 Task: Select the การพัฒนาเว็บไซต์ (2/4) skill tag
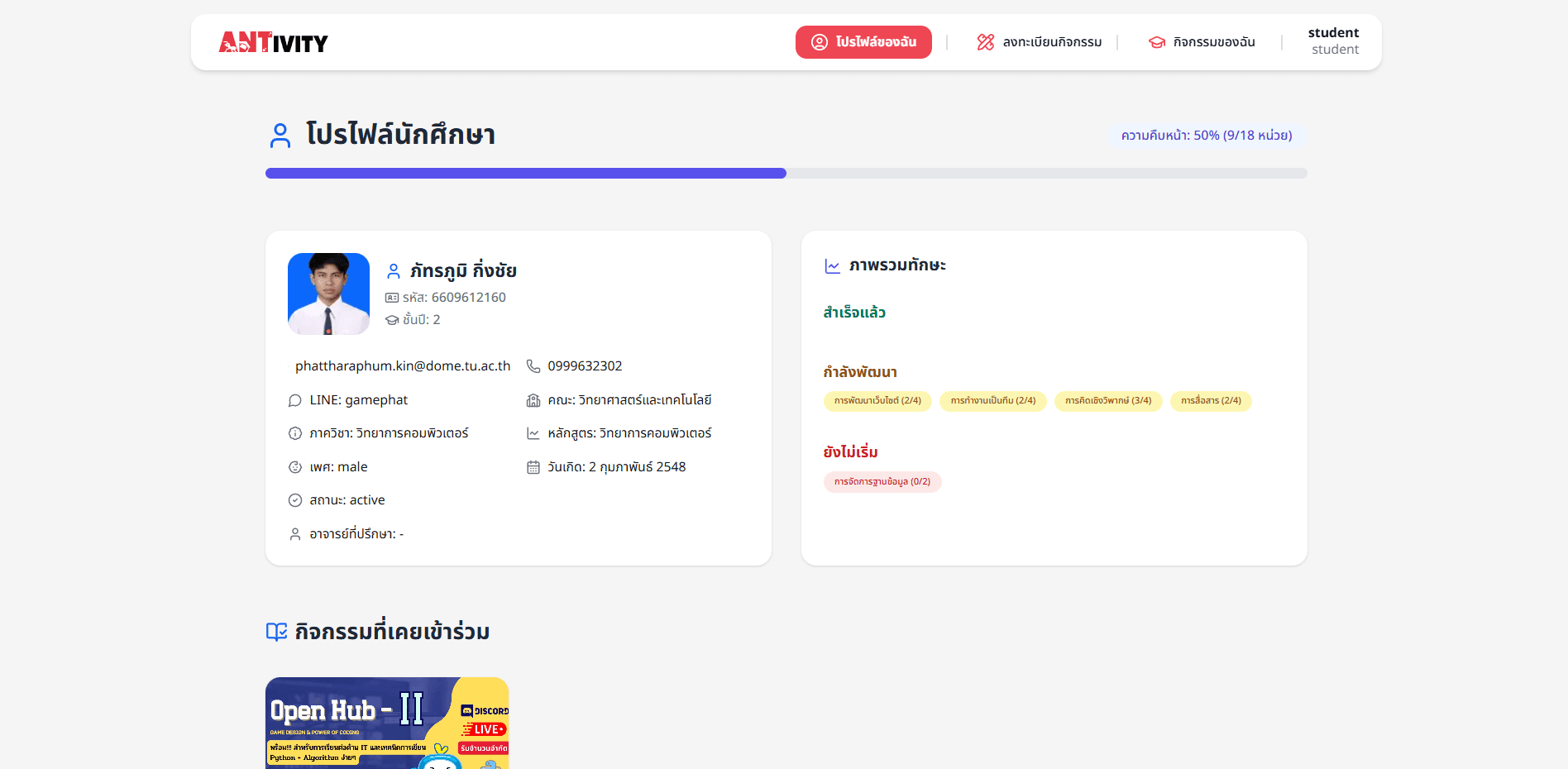(x=877, y=401)
